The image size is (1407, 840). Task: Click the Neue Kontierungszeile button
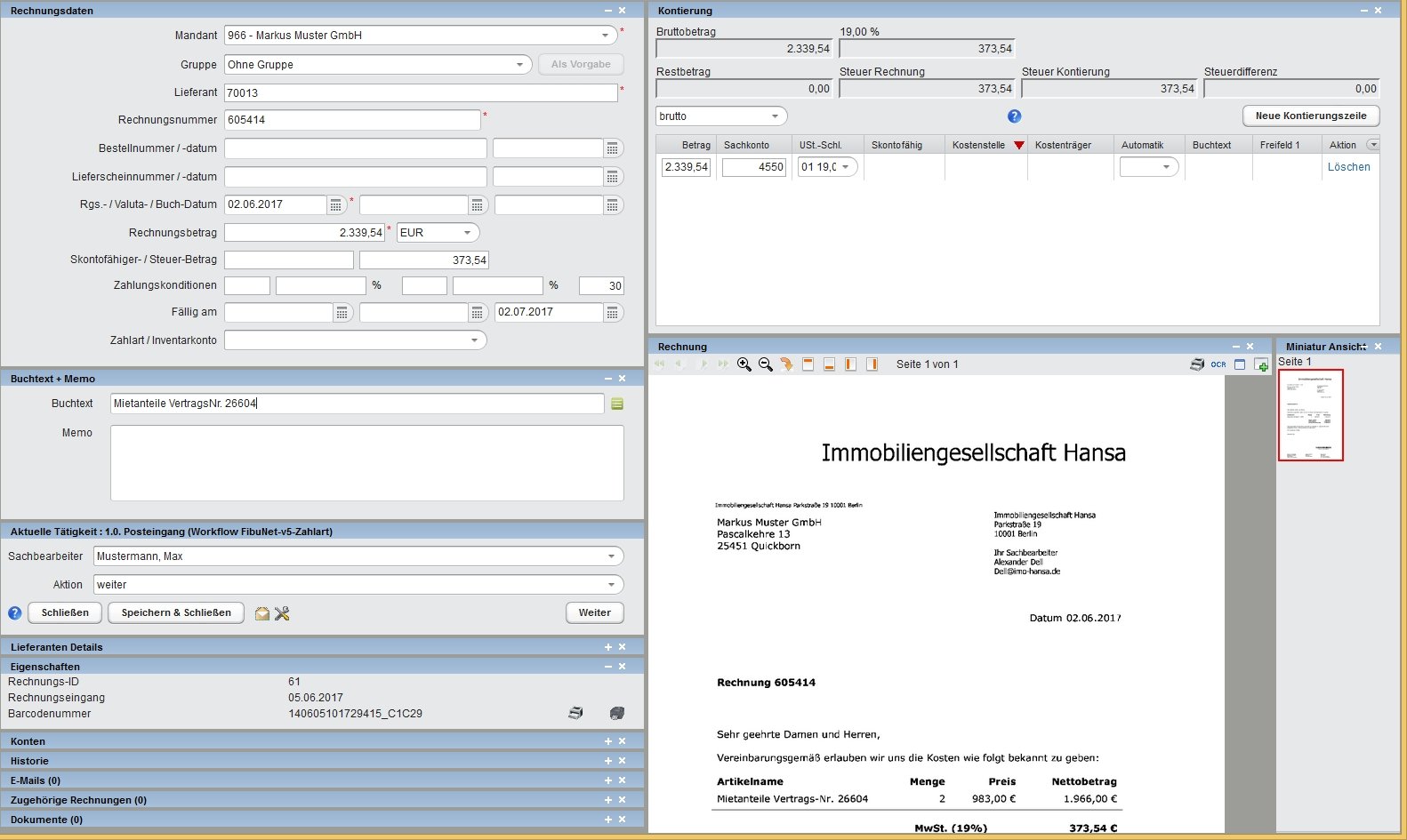pos(1311,116)
